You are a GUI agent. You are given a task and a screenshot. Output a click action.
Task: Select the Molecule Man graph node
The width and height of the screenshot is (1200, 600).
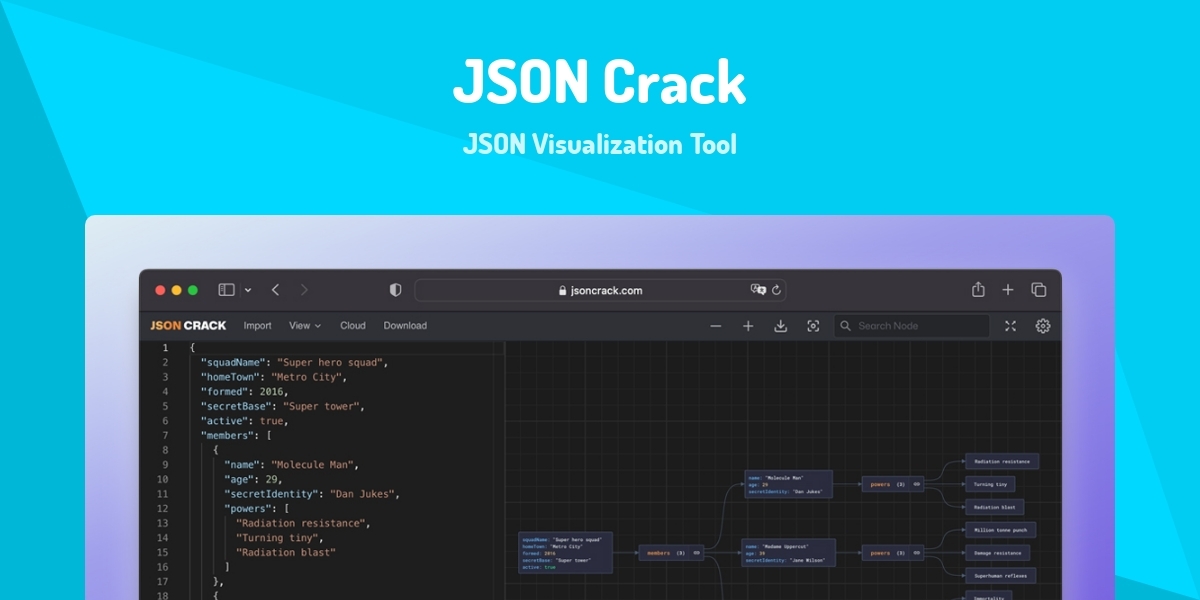point(788,484)
